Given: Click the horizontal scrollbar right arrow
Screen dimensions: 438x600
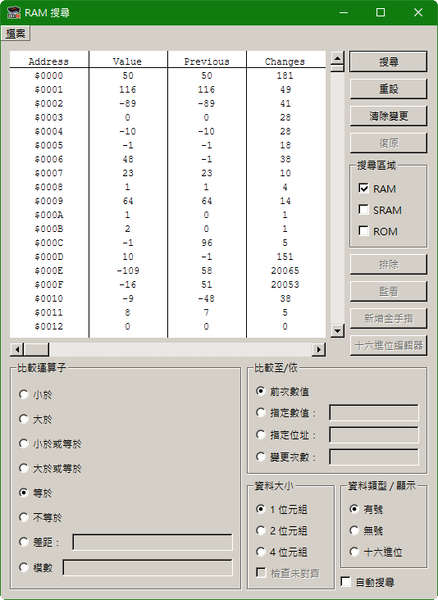Looking at the screenshot, I should click(319, 349).
